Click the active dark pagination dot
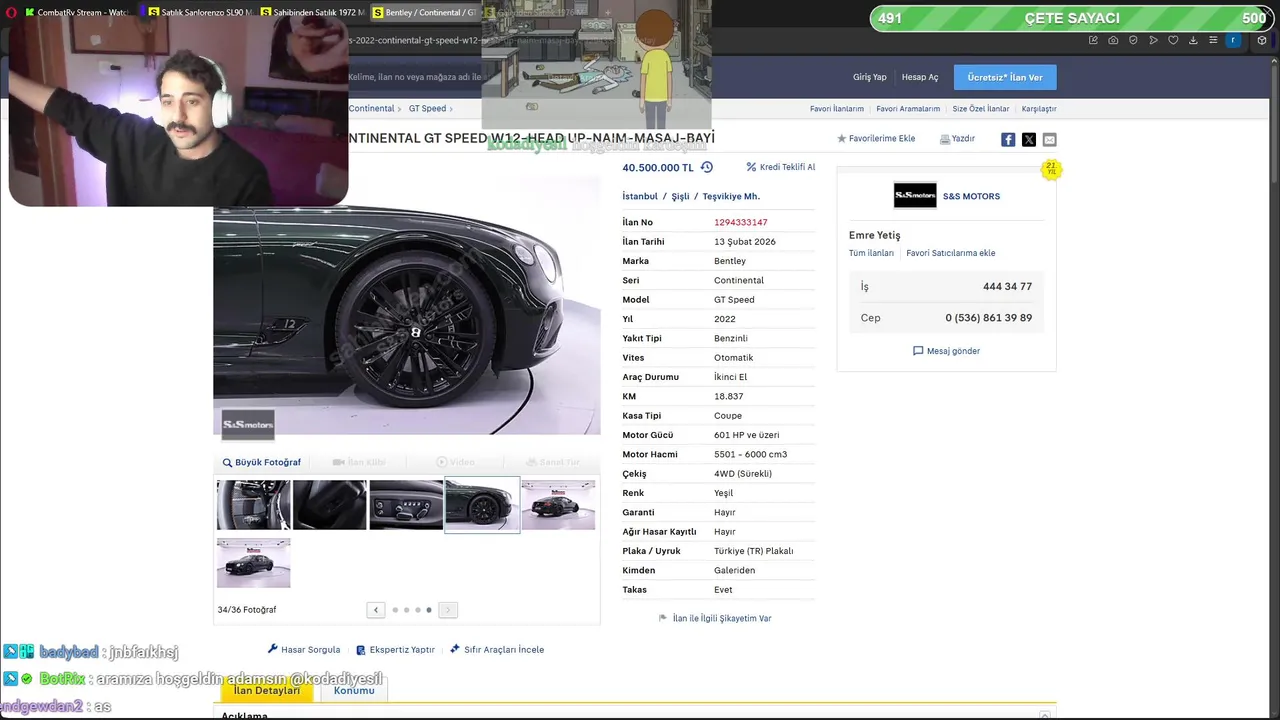The width and height of the screenshot is (1280, 720). [x=429, y=610]
